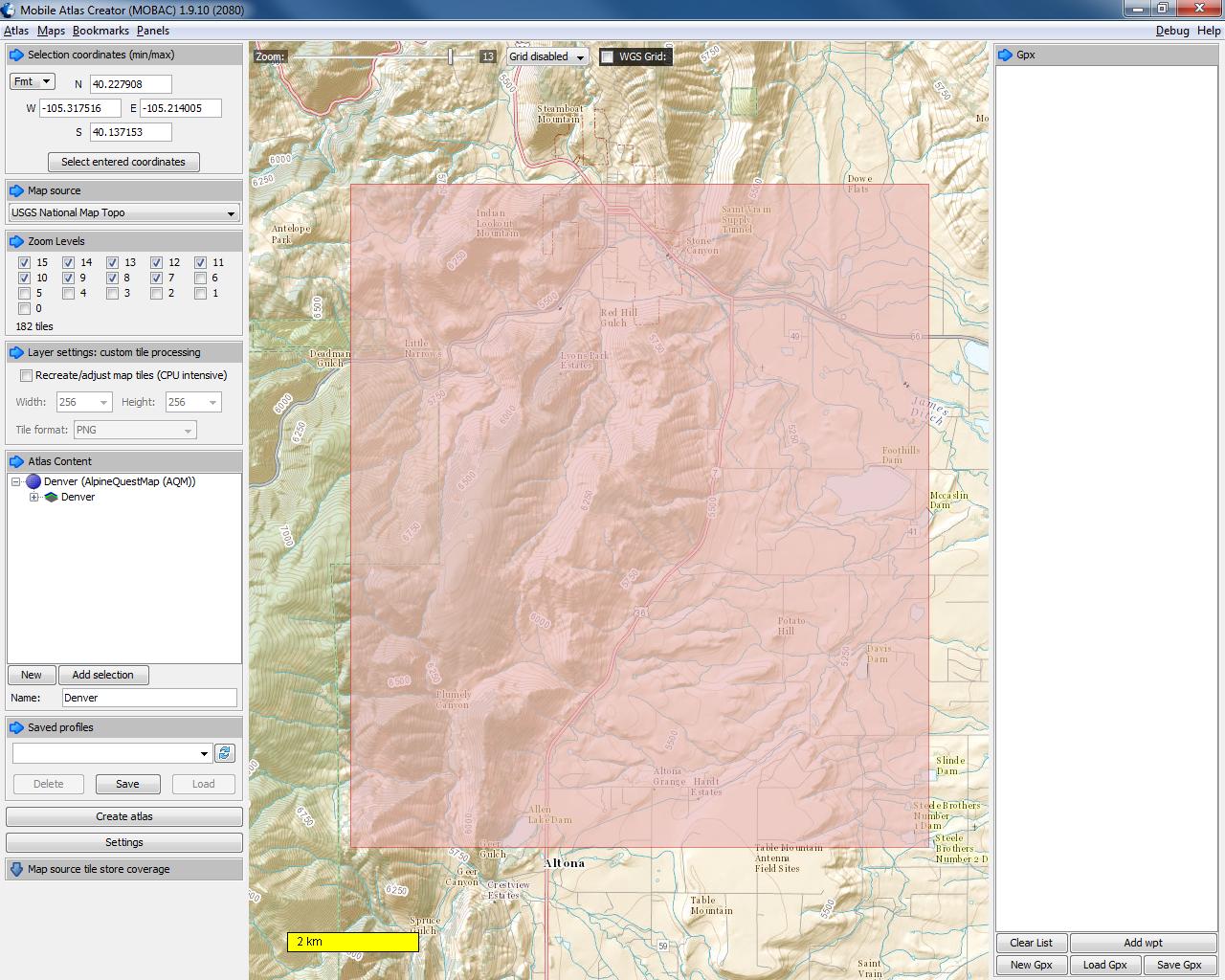Open the Panels menu

click(154, 30)
